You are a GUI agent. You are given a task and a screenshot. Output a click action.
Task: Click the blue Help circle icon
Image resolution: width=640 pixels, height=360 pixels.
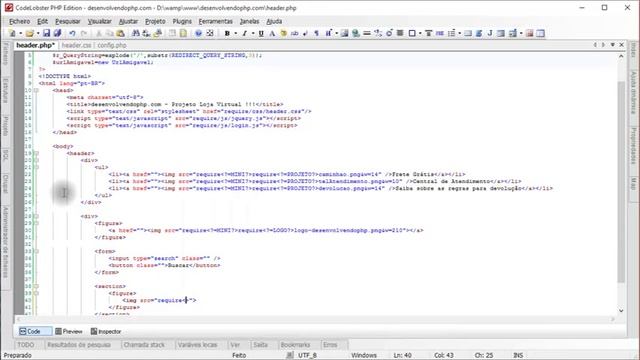click(198, 33)
